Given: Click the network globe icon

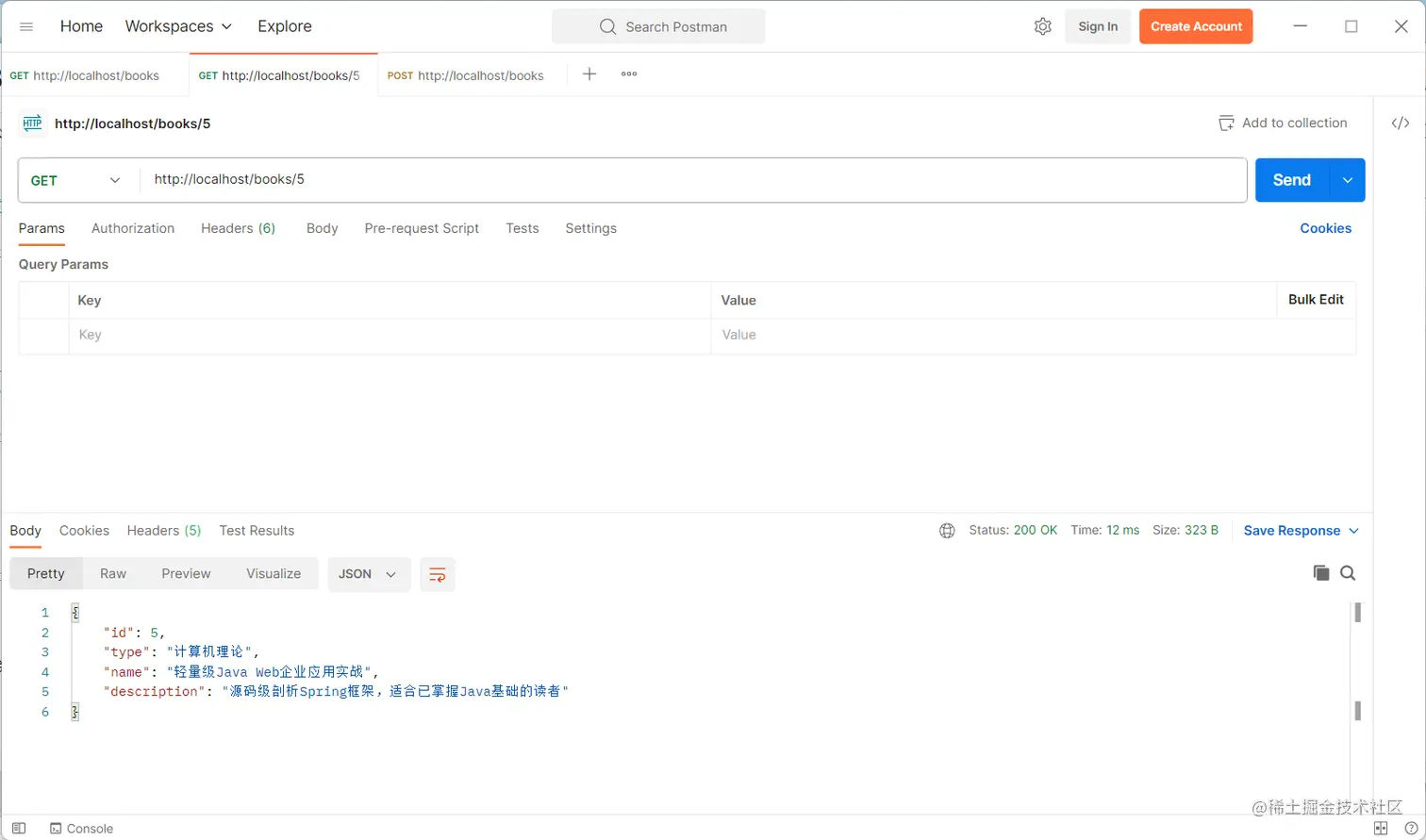Looking at the screenshot, I should pos(947,531).
